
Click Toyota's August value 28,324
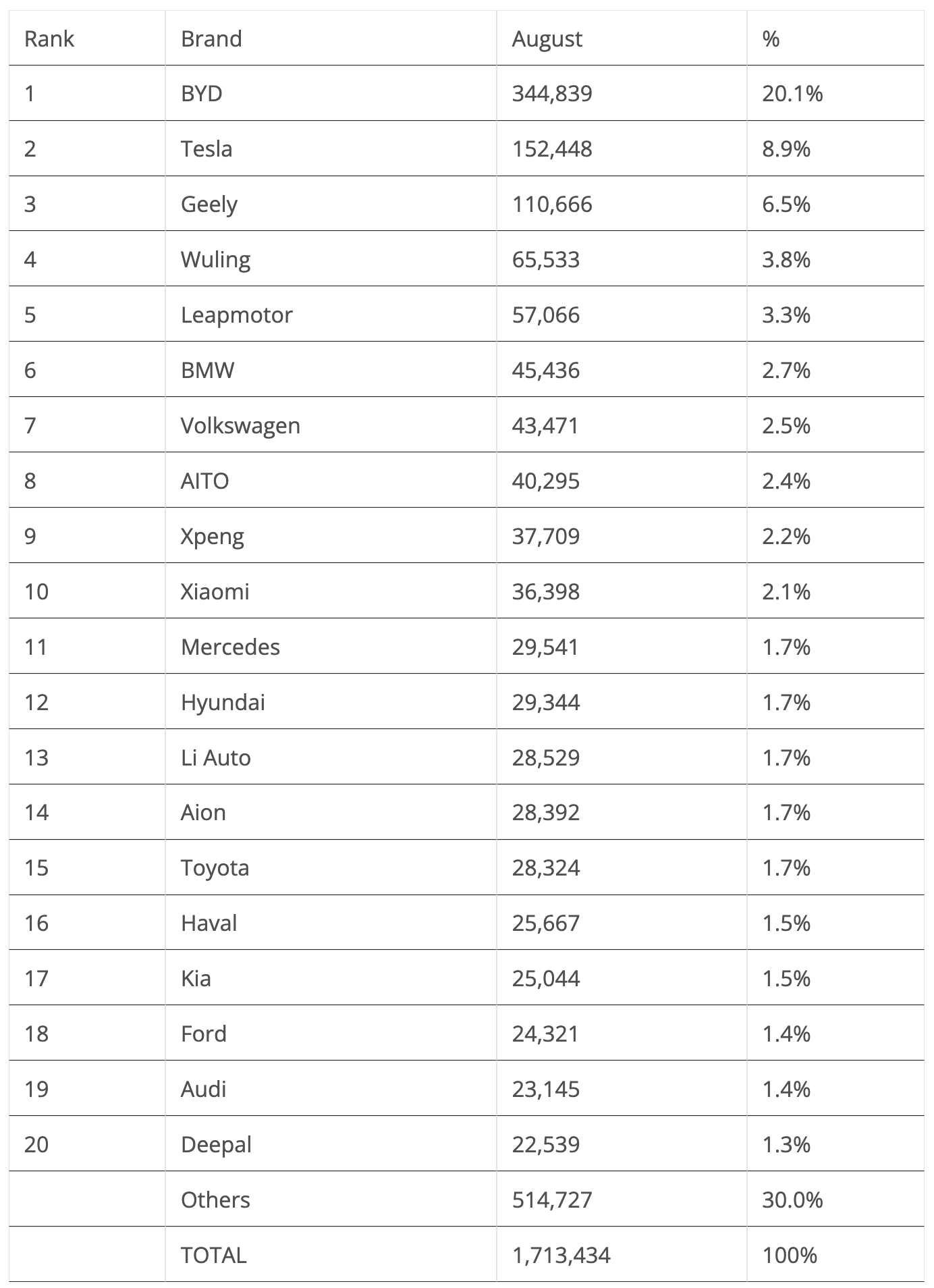click(545, 867)
